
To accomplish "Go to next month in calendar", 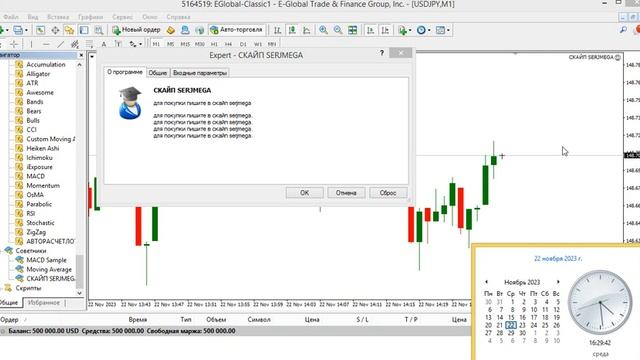I will pos(558,282).
